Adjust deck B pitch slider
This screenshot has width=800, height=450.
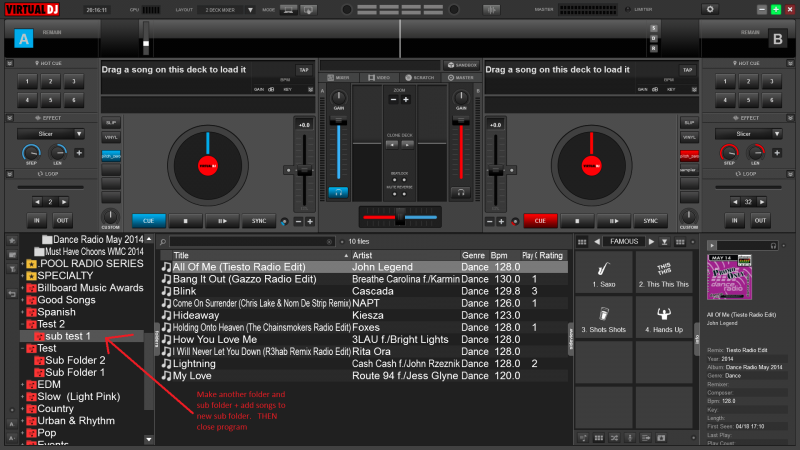click(x=495, y=171)
